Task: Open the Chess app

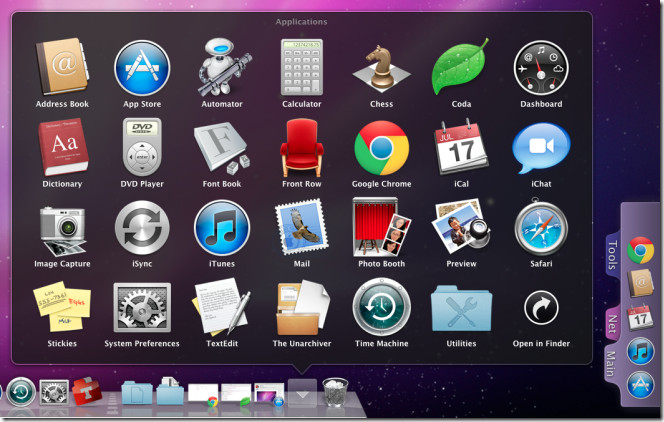Action: pos(382,68)
